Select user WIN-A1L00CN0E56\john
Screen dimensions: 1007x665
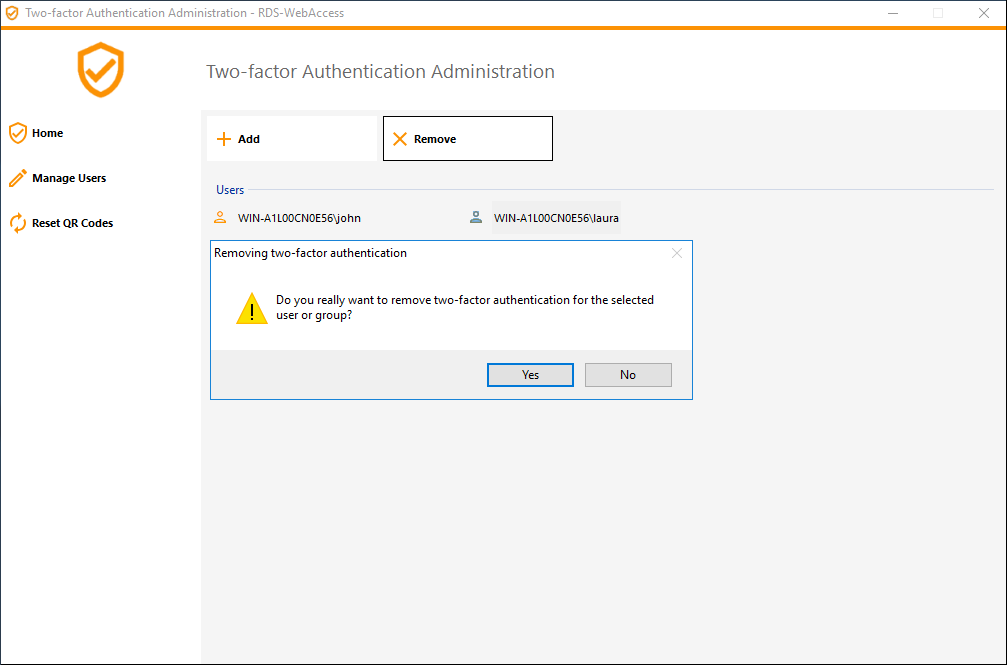click(x=299, y=218)
